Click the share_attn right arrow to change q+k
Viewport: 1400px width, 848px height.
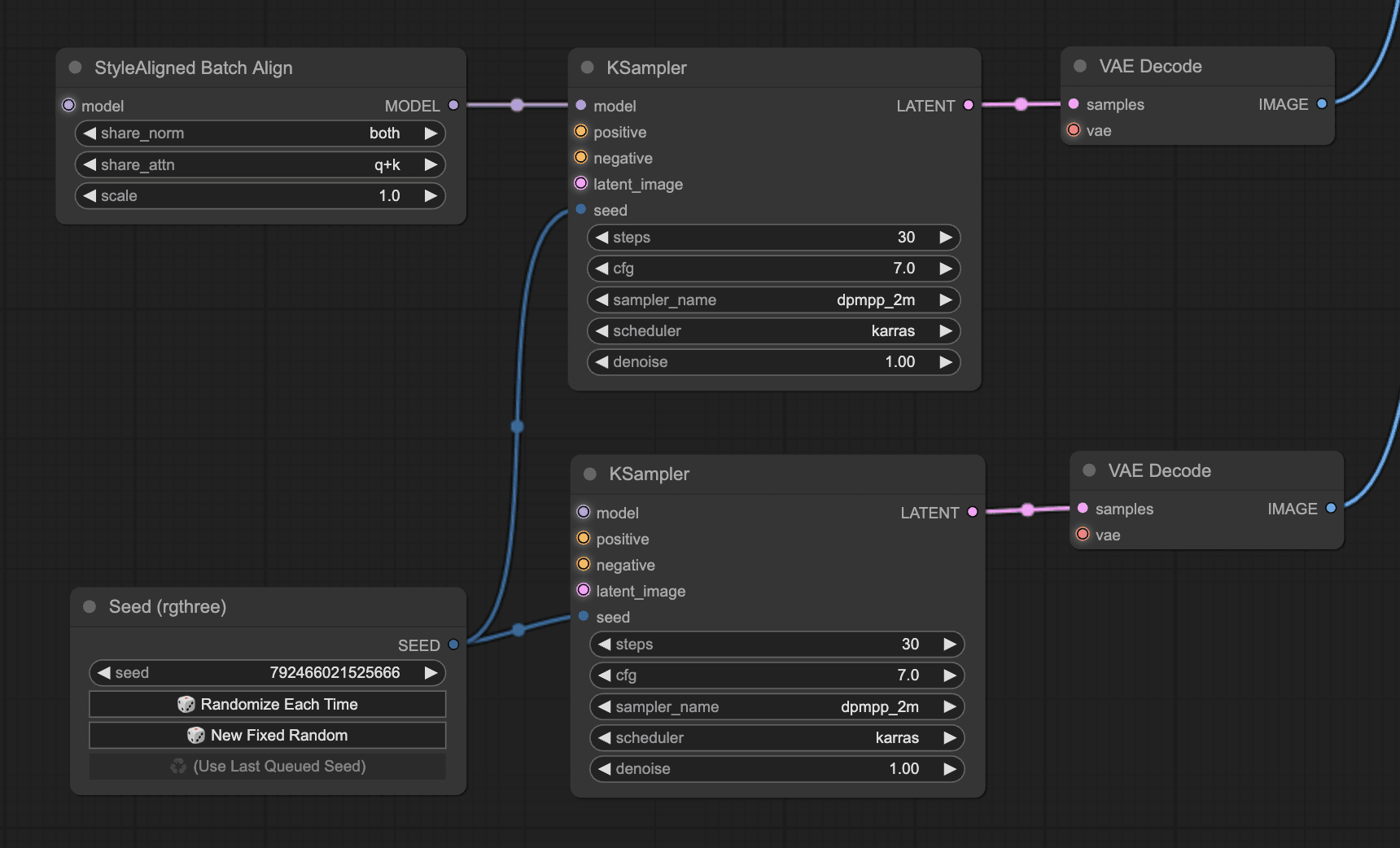pos(431,165)
